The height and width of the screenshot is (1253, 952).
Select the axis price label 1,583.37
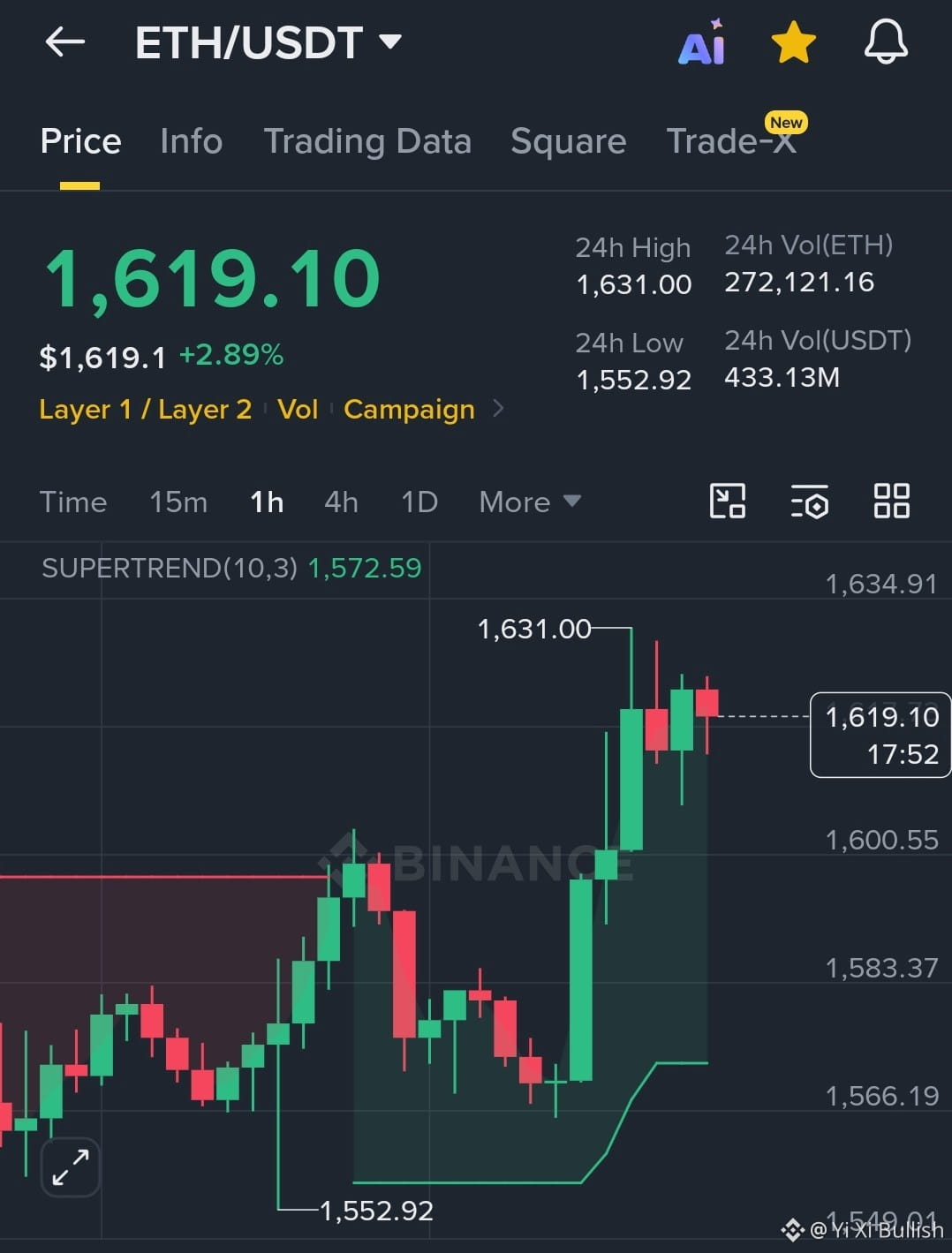(x=881, y=968)
